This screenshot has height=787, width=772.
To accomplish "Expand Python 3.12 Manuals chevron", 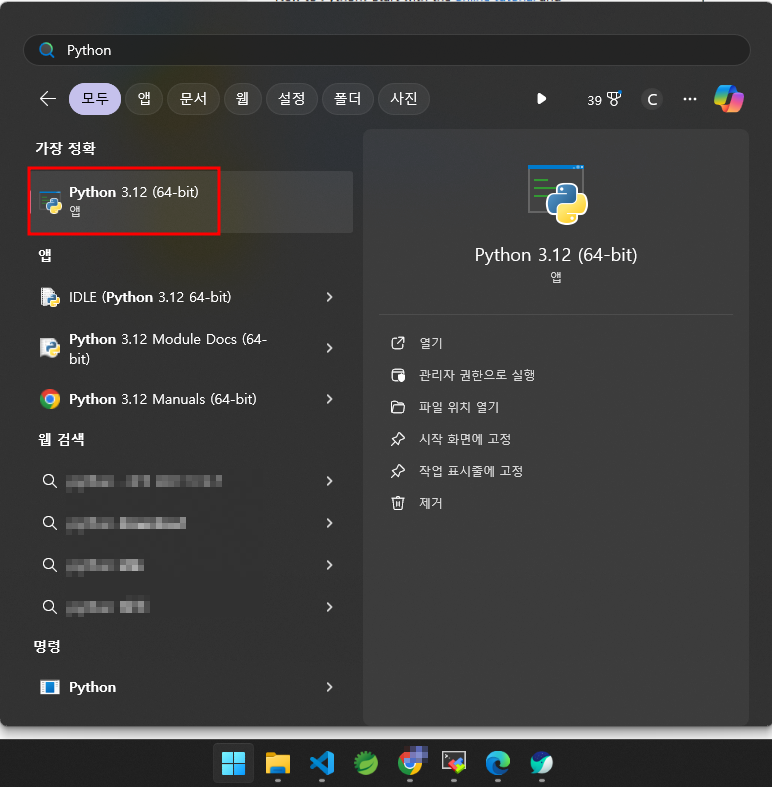I will 329,399.
